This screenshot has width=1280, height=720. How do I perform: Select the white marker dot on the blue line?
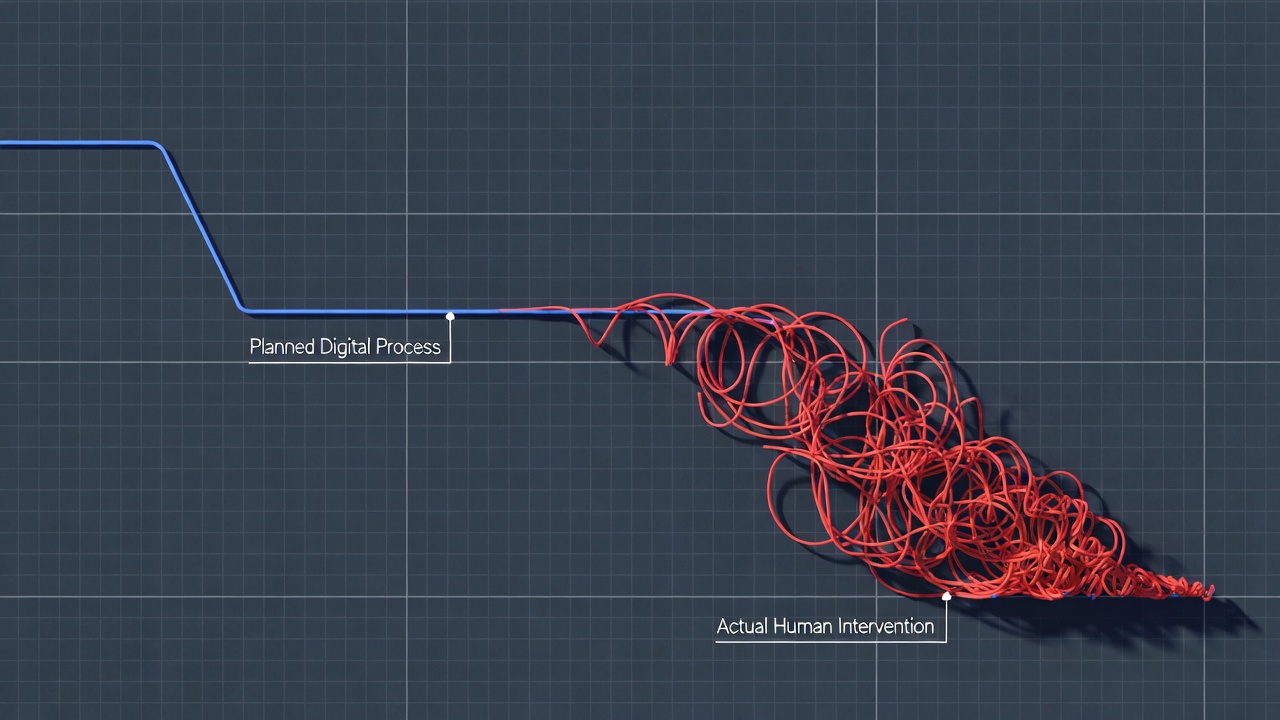(x=450, y=316)
